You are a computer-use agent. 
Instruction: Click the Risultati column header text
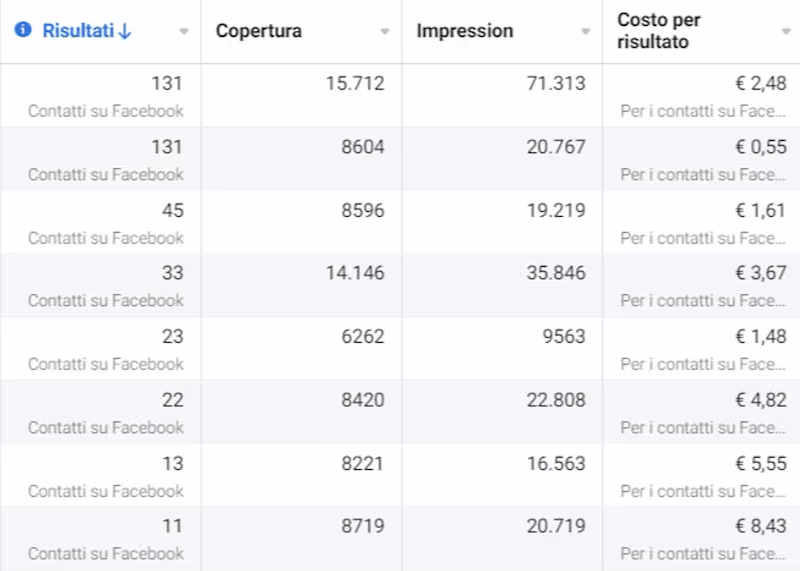click(x=78, y=31)
